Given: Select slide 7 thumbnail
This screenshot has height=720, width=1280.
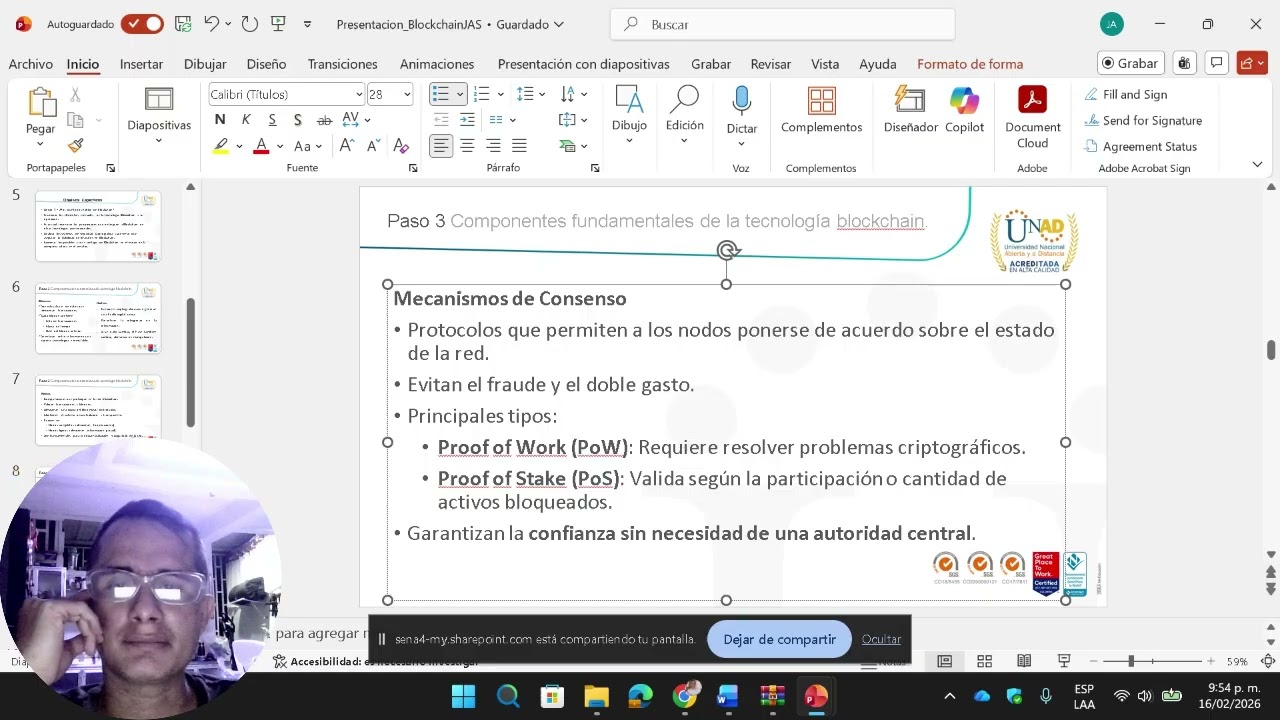Looking at the screenshot, I should [98, 410].
